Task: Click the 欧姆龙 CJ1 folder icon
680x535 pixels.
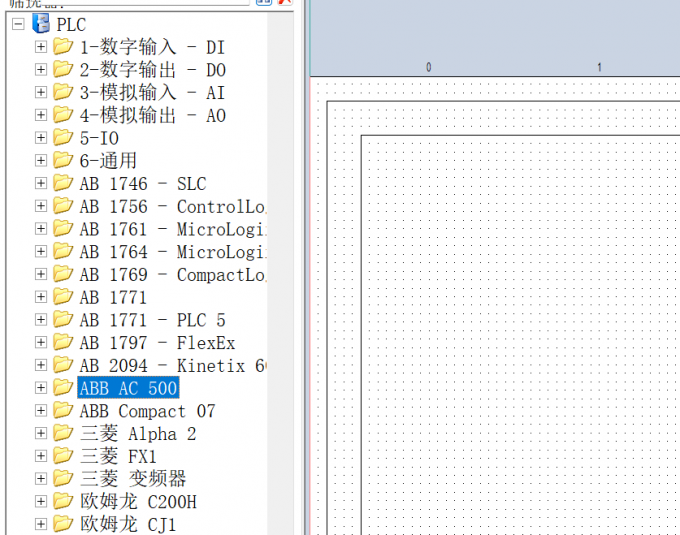Action: click(x=63, y=524)
